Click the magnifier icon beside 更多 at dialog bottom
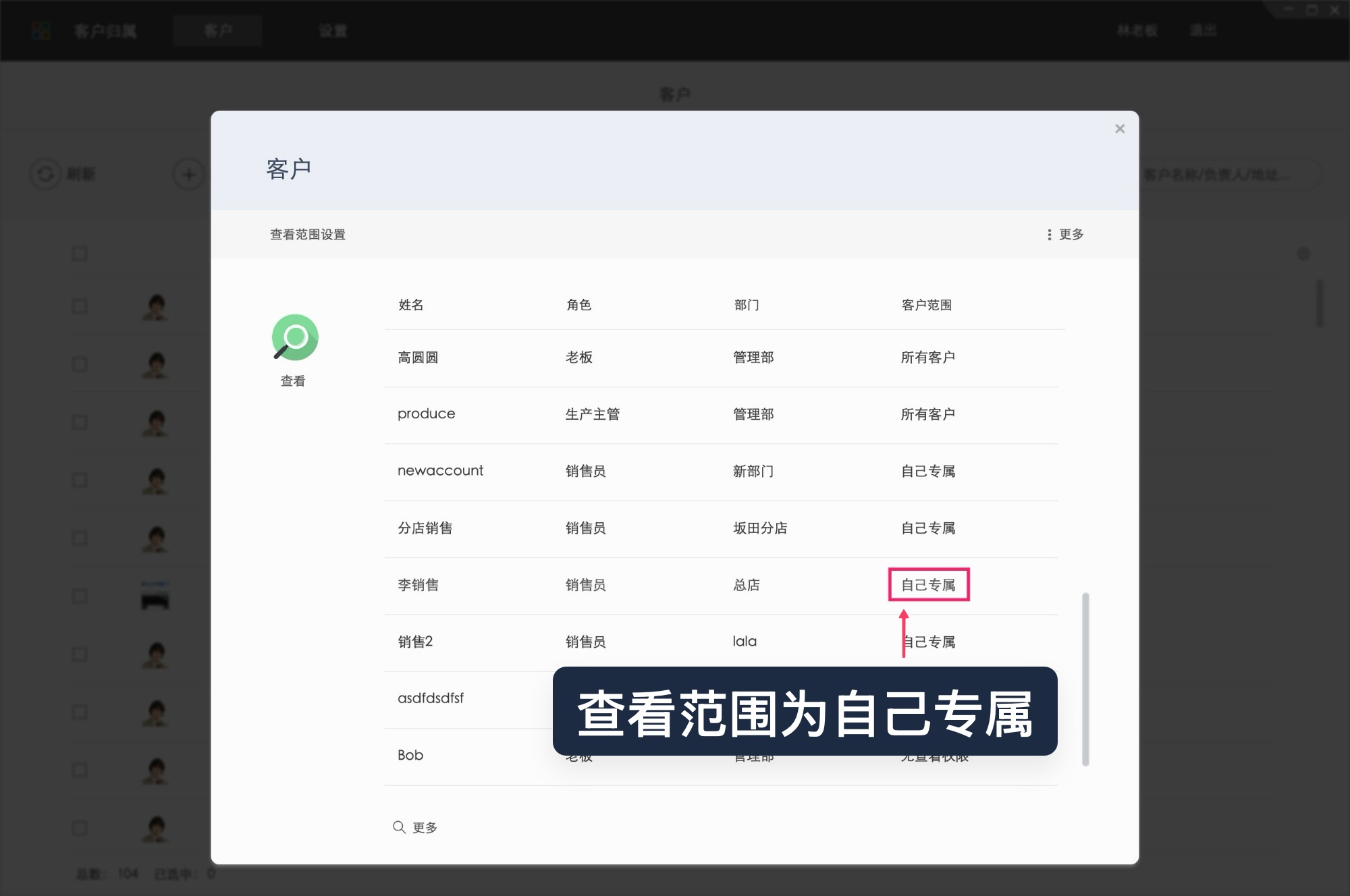Viewport: 1350px width, 896px height. pos(398,826)
